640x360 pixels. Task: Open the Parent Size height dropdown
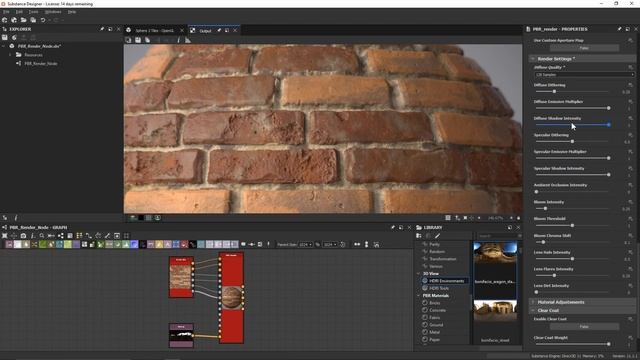coord(330,244)
